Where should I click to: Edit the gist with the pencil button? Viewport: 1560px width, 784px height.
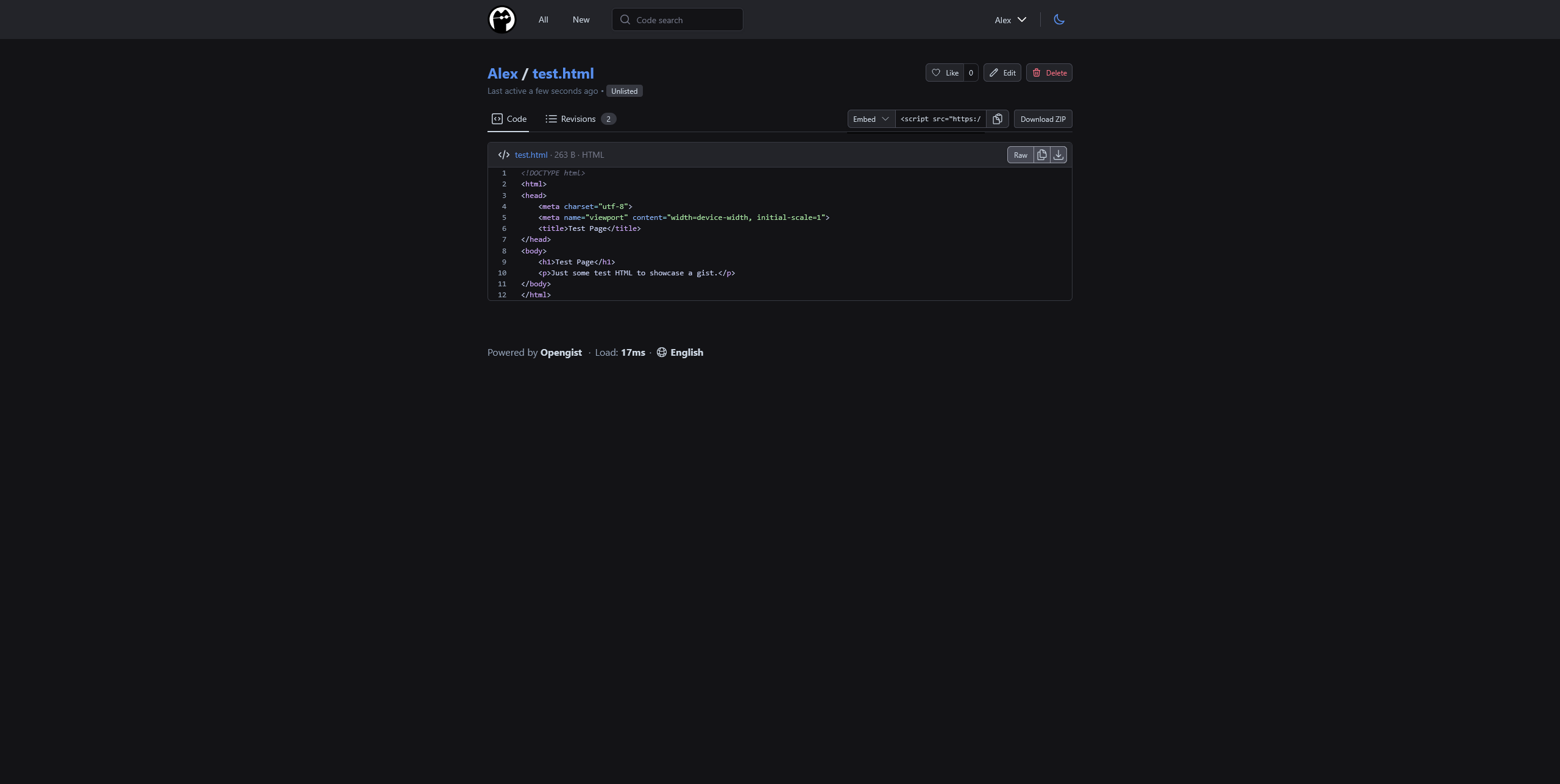point(1002,72)
